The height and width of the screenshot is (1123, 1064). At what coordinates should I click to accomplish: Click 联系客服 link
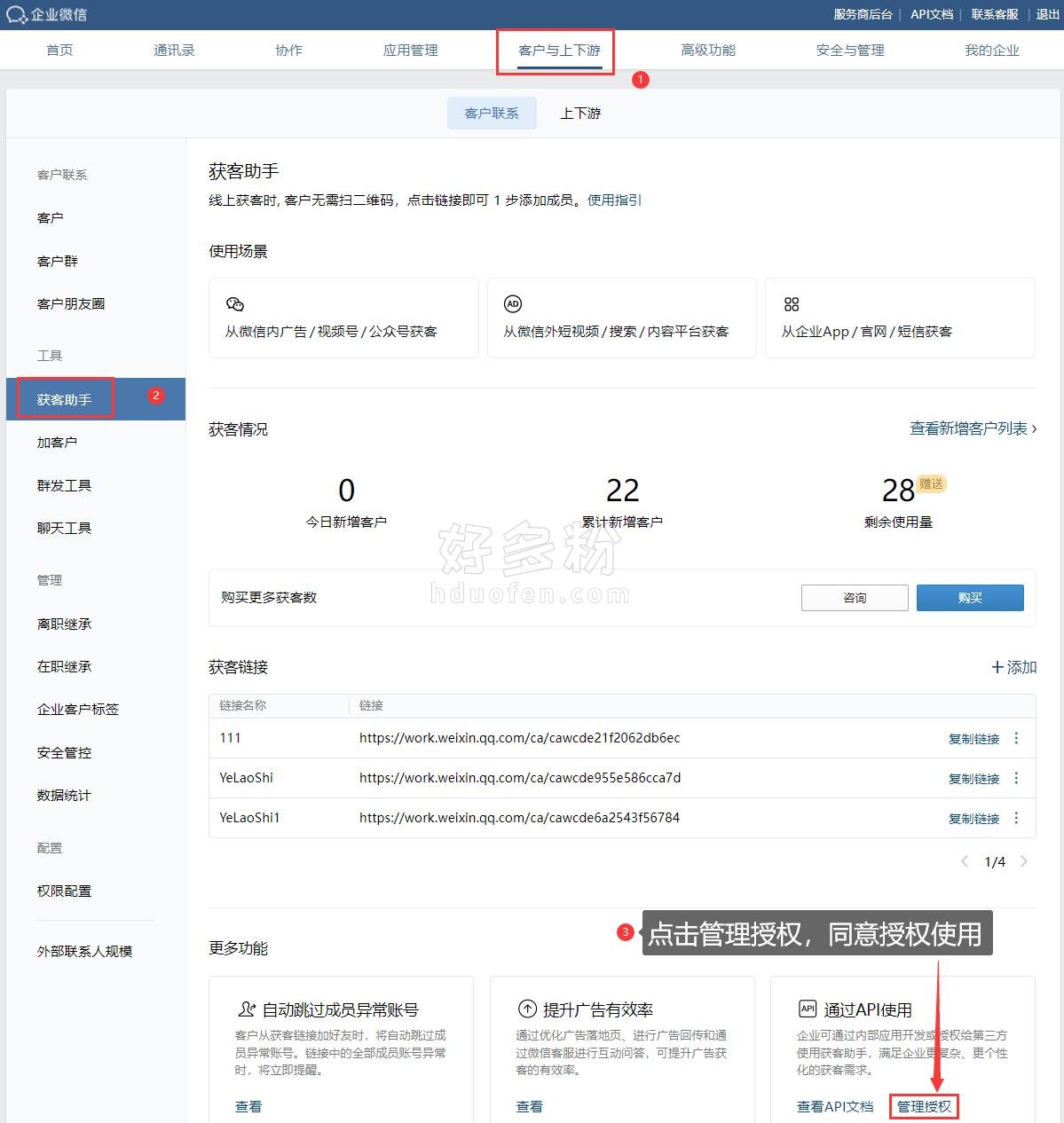point(995,14)
